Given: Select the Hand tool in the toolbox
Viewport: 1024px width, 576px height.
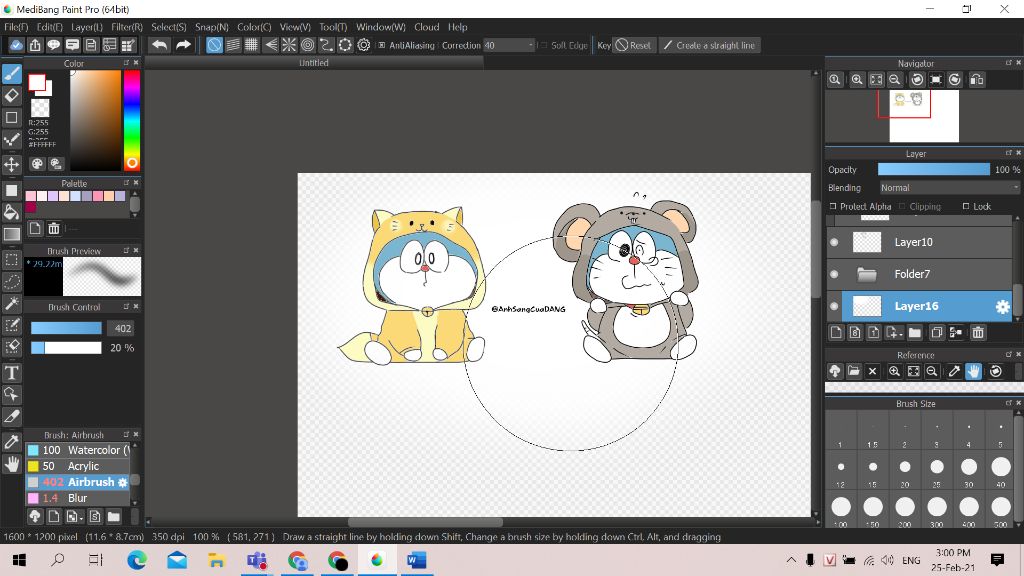Looking at the screenshot, I should click(12, 464).
